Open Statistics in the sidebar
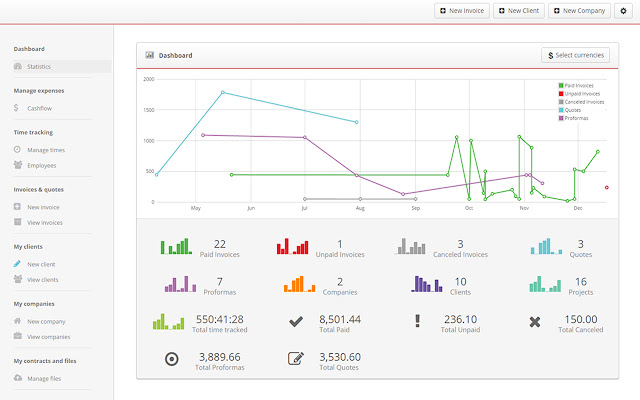640x400 pixels. [x=39, y=66]
